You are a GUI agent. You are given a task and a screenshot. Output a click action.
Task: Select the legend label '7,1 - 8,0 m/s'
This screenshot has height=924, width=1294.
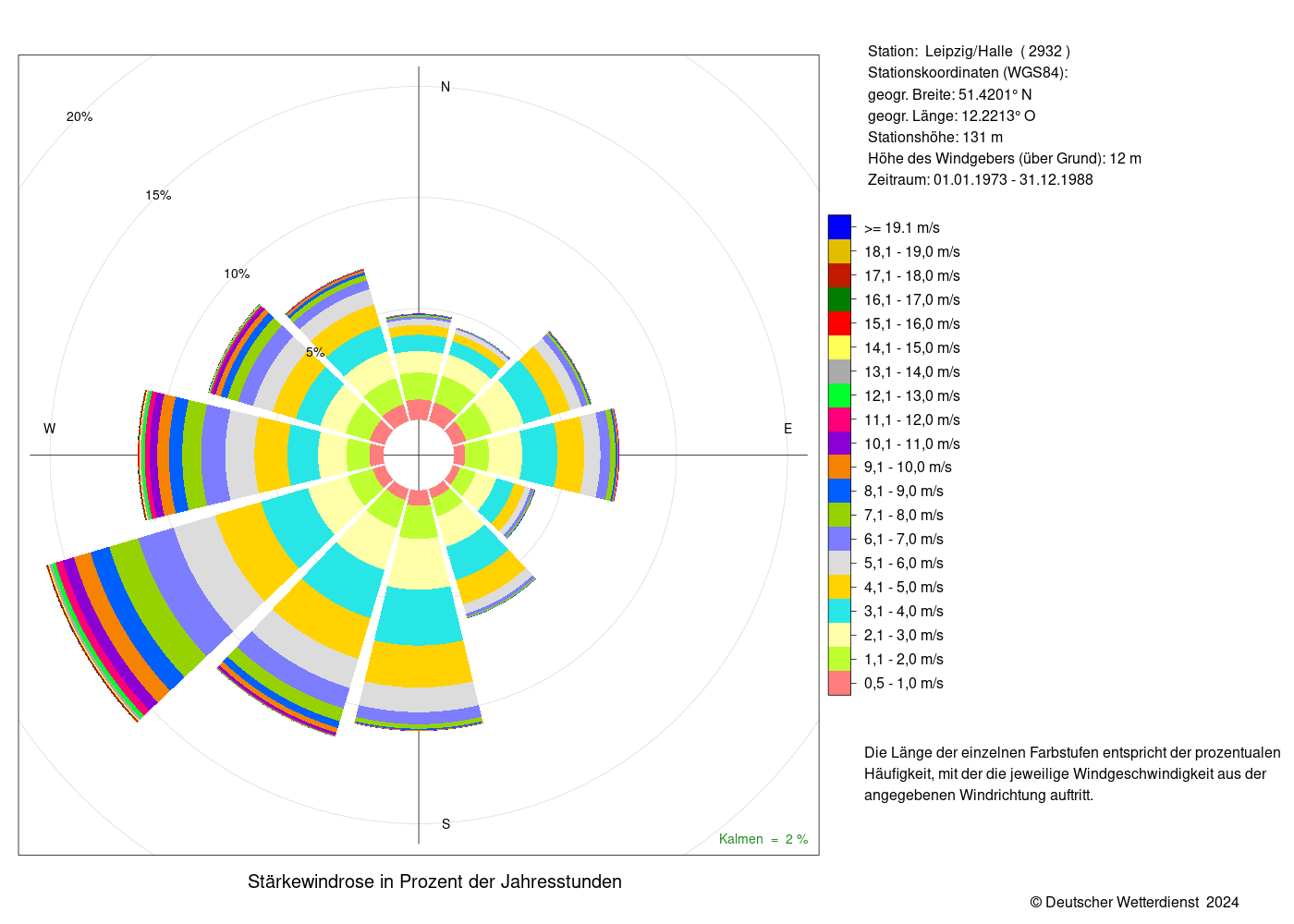click(904, 516)
